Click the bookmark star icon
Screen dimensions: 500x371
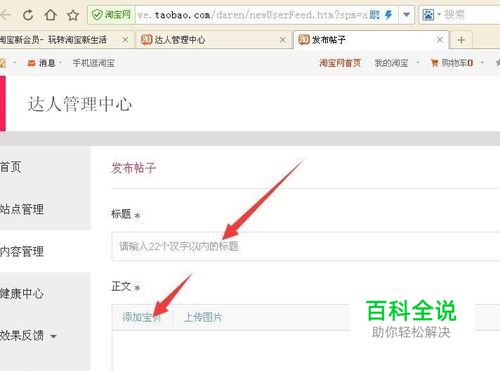(73, 15)
